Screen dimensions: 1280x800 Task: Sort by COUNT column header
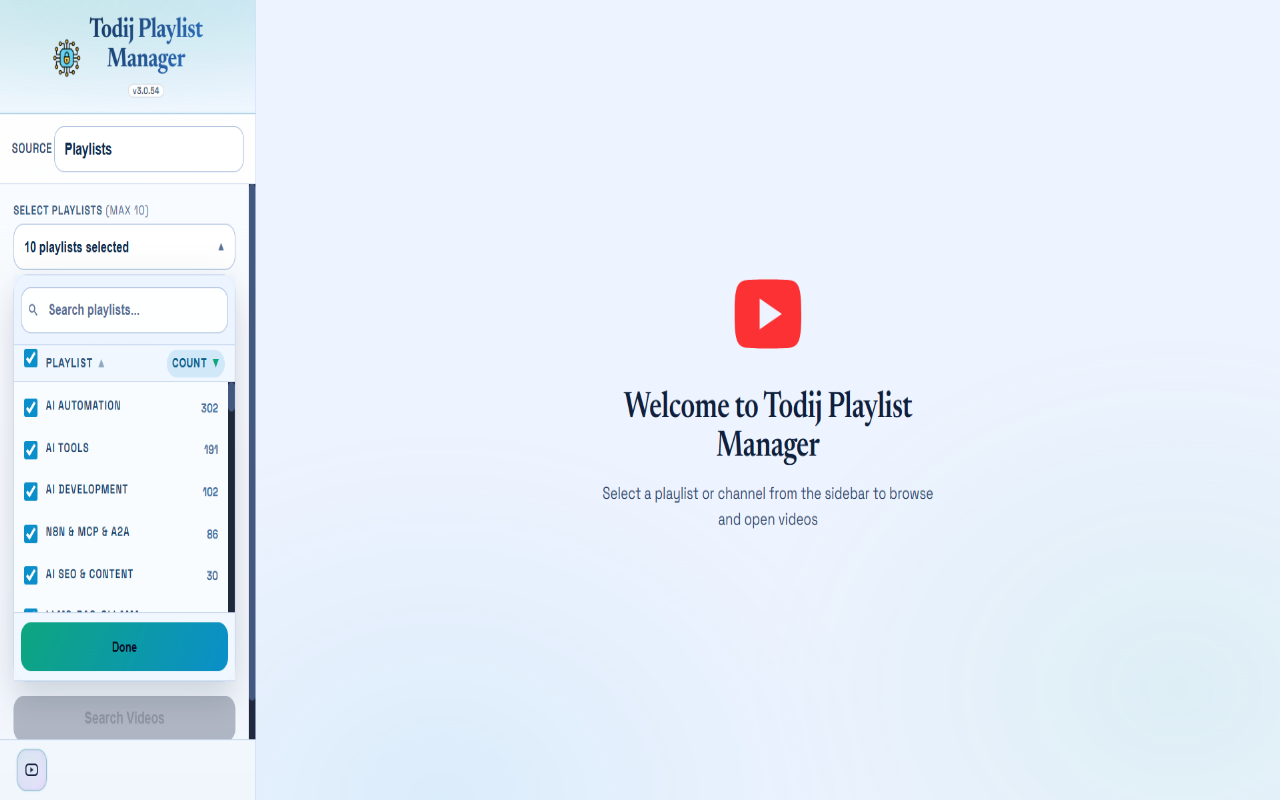click(x=195, y=363)
